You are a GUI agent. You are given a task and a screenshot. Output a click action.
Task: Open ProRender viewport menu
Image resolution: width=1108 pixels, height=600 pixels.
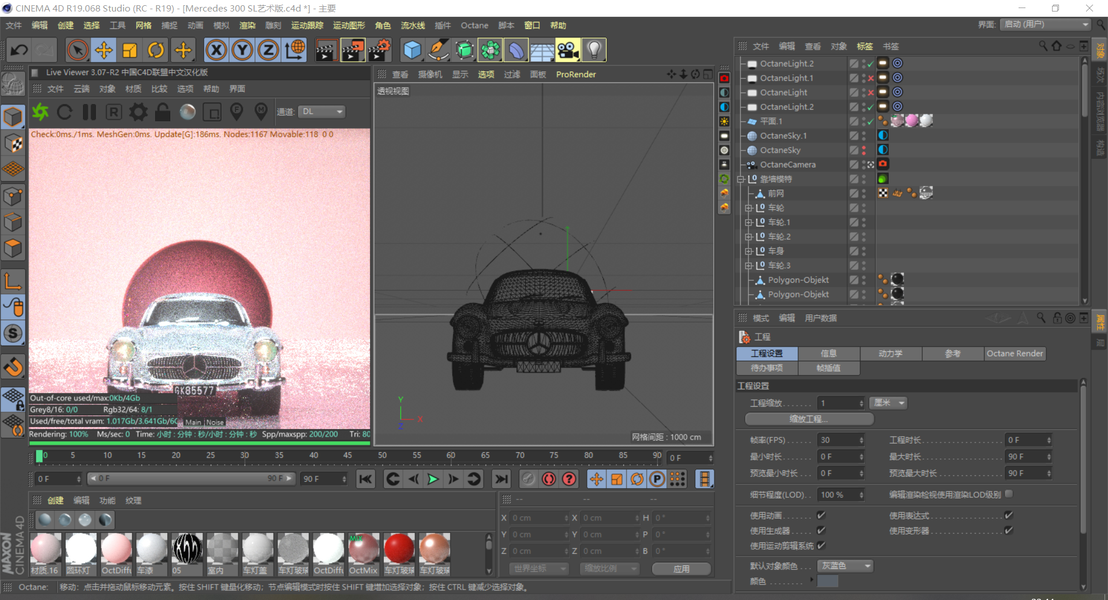point(576,74)
